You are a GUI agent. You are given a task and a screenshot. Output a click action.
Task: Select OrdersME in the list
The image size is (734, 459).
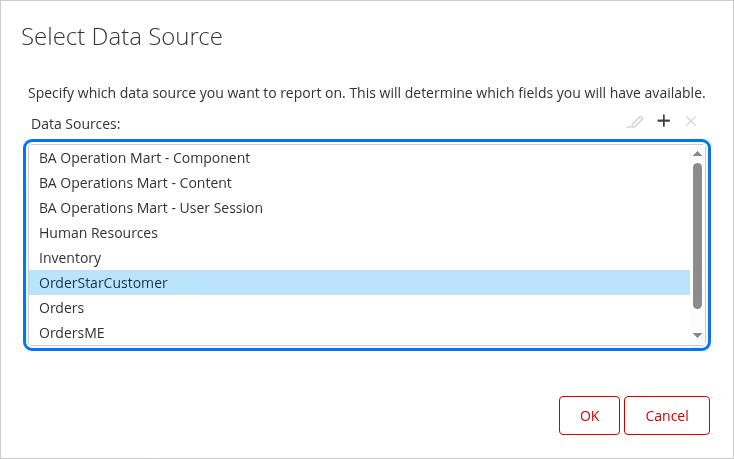pos(71,333)
